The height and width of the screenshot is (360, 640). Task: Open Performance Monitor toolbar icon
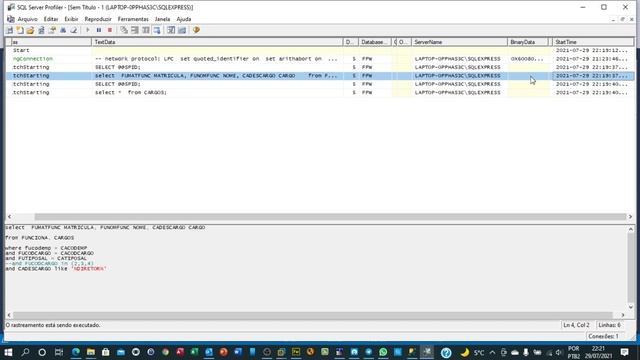coord(182,30)
